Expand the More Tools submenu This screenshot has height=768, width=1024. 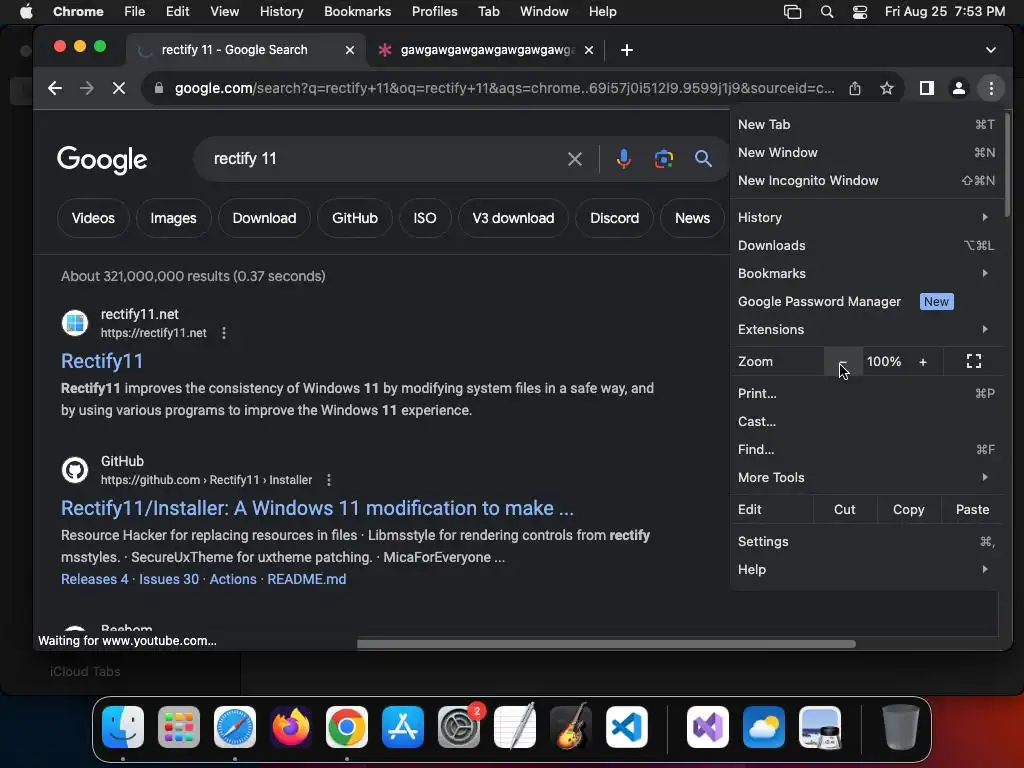coord(867,477)
